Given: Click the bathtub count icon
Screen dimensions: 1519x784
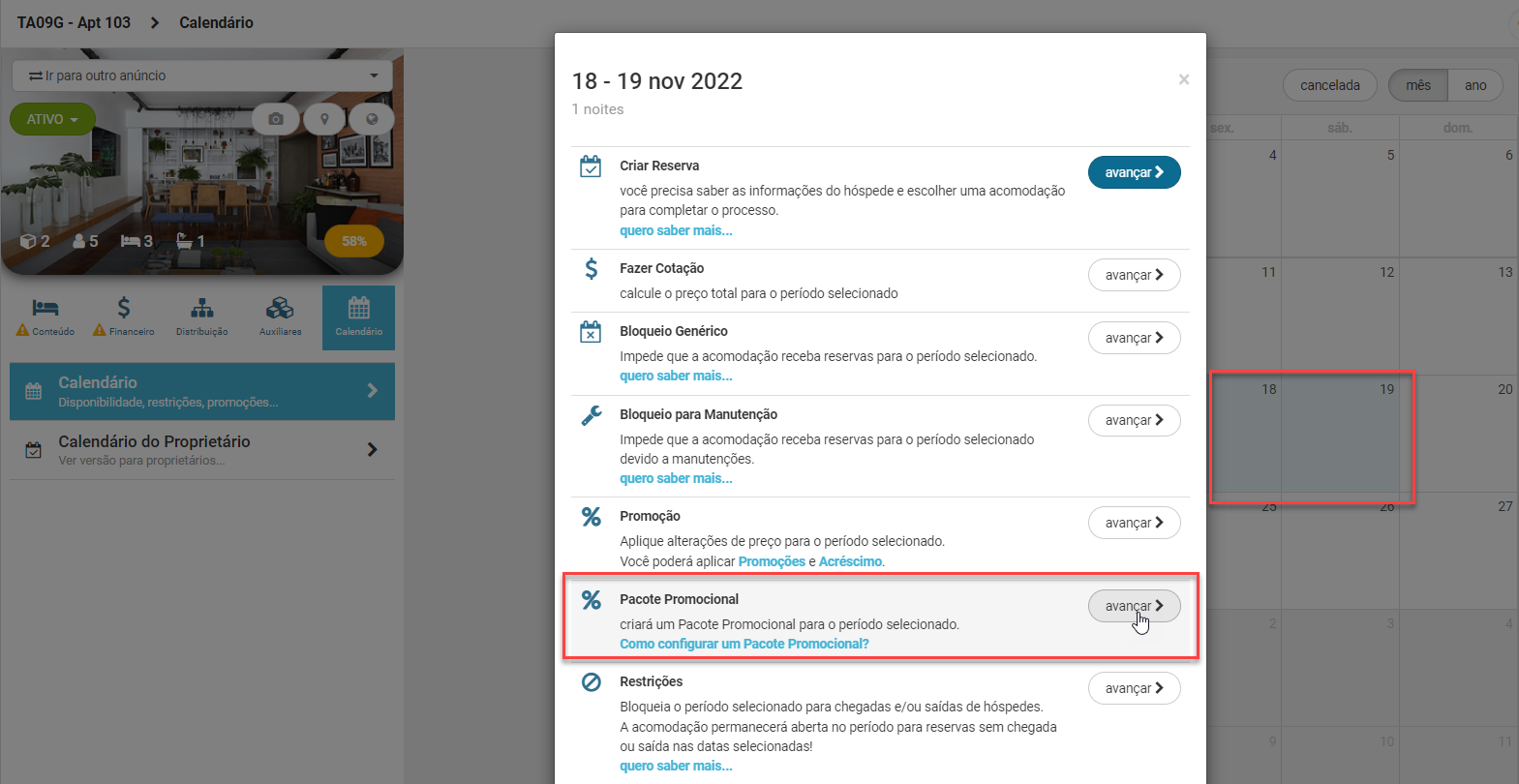Looking at the screenshot, I should (x=184, y=240).
